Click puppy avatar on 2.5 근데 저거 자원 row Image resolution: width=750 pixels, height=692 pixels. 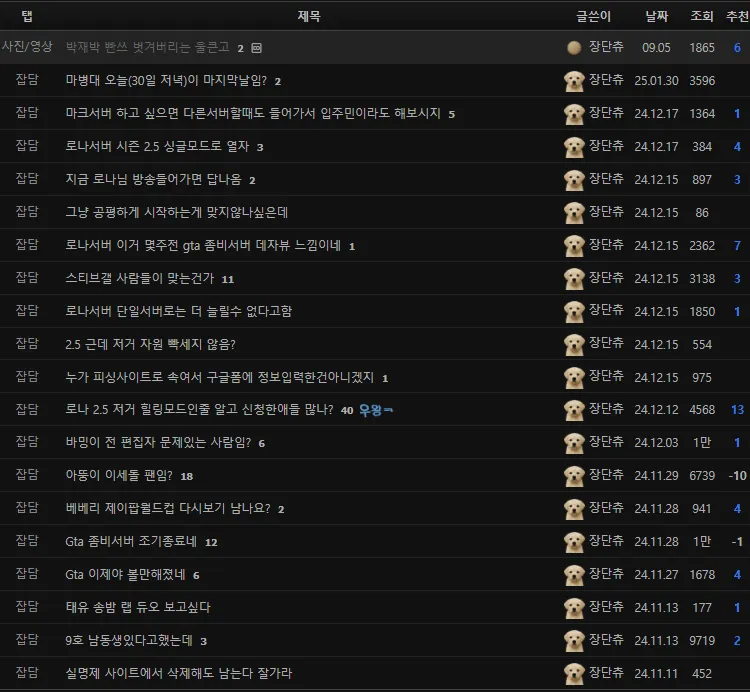574,345
